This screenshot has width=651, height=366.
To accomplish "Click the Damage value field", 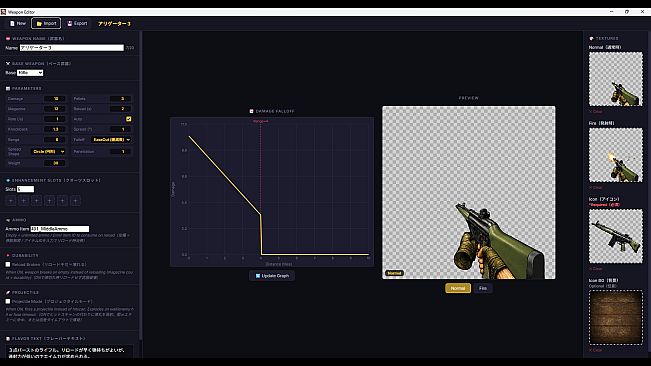I will tap(54, 99).
